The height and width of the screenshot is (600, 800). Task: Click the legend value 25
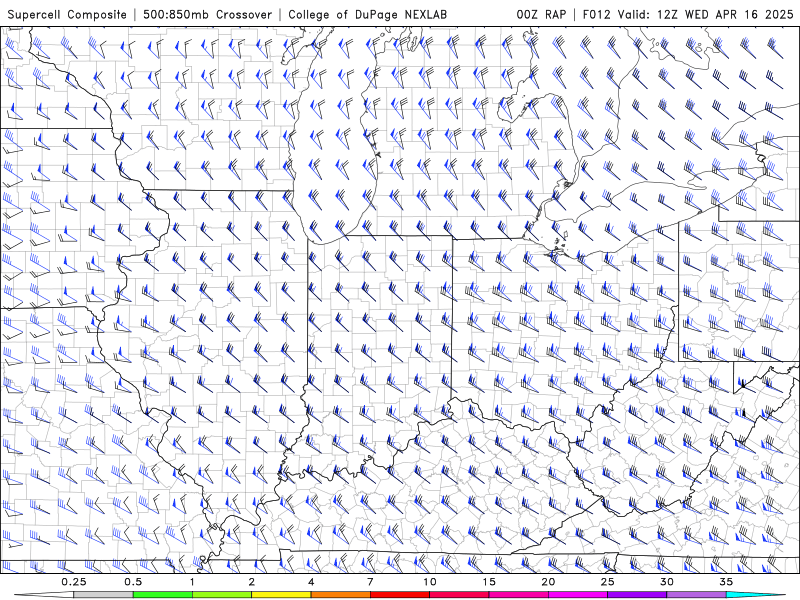pos(607,582)
